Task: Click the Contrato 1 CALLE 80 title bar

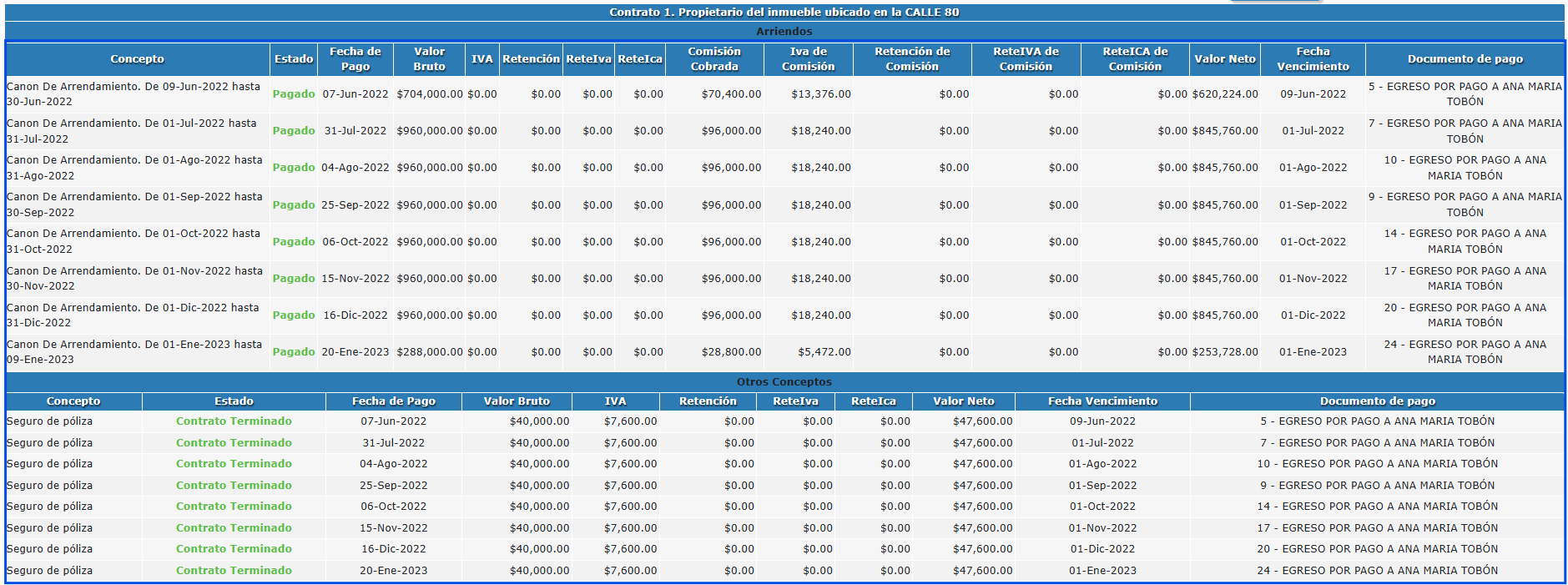Action: [x=784, y=13]
